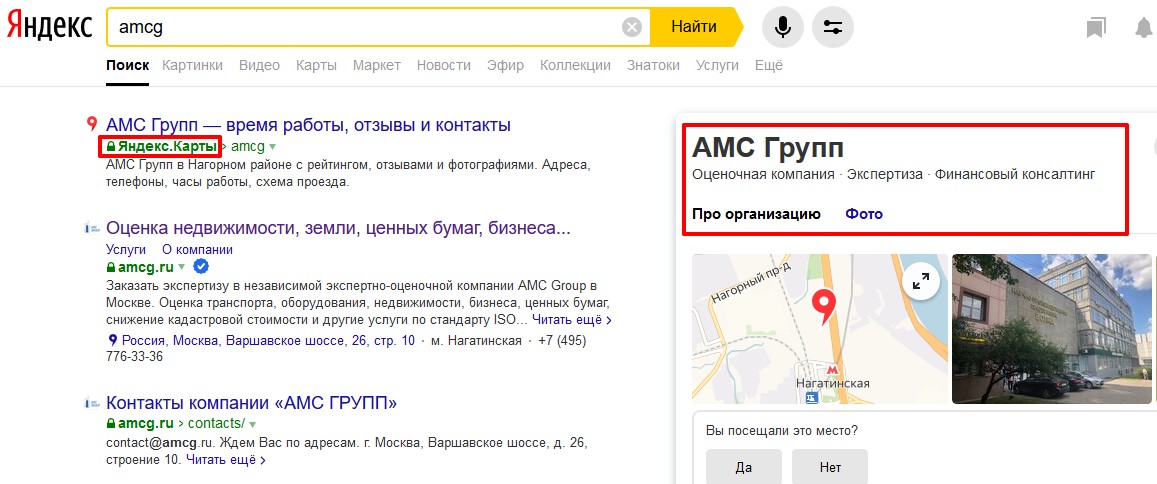Click the red map pin icon beside first result

point(91,124)
